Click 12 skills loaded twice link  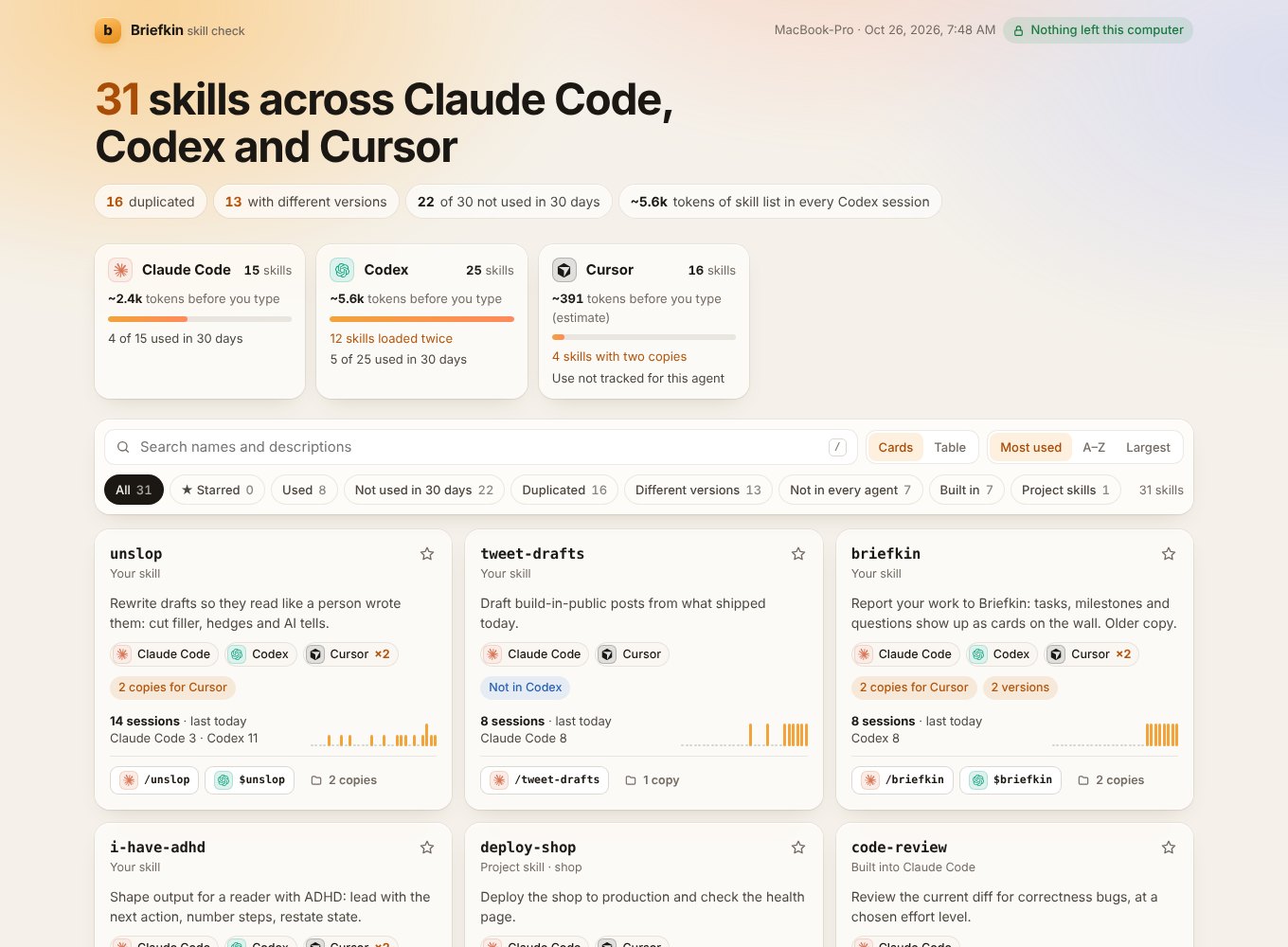point(391,338)
